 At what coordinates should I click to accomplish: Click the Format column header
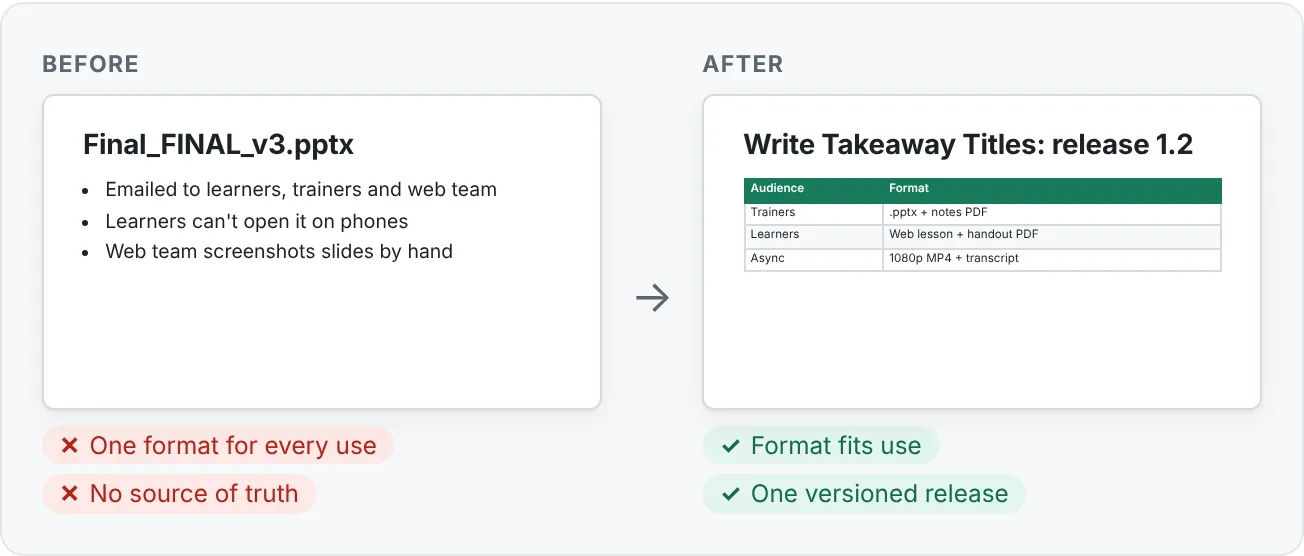(1052, 189)
